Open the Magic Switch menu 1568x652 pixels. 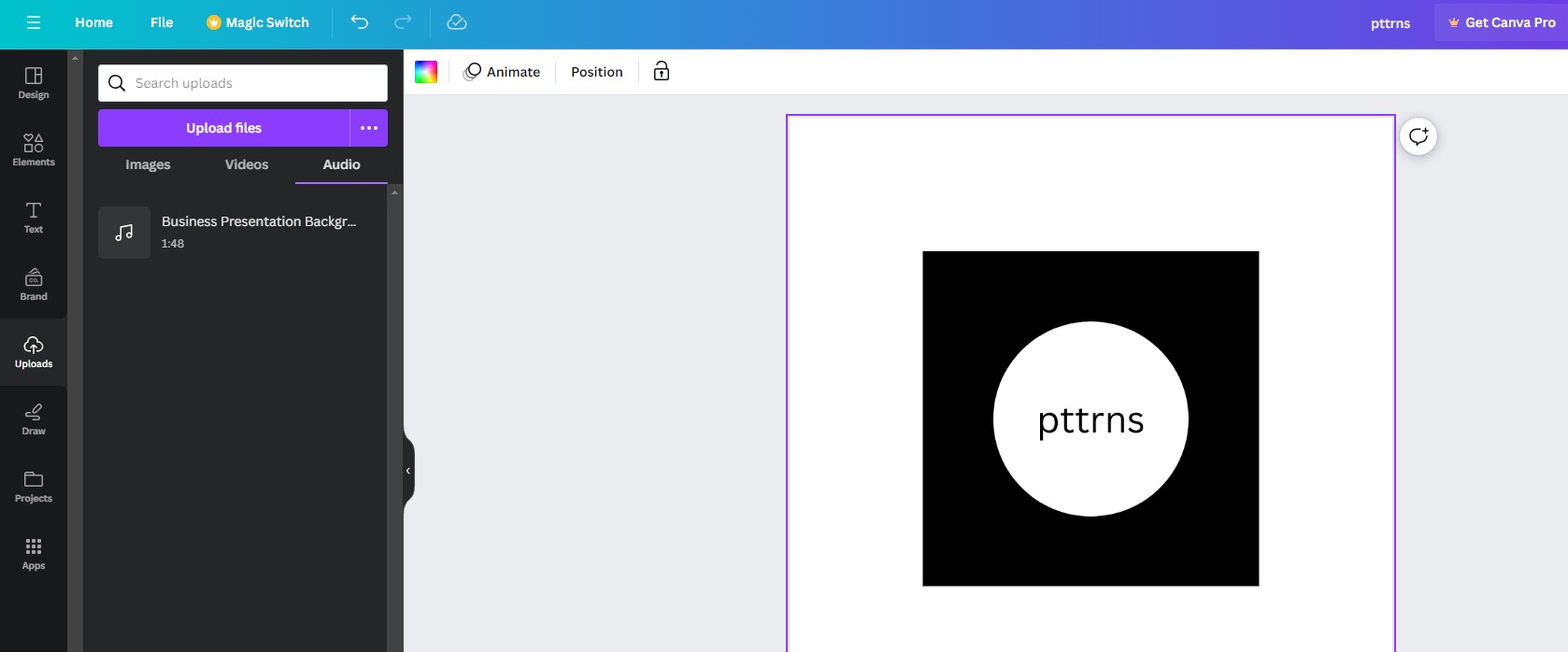tap(258, 22)
